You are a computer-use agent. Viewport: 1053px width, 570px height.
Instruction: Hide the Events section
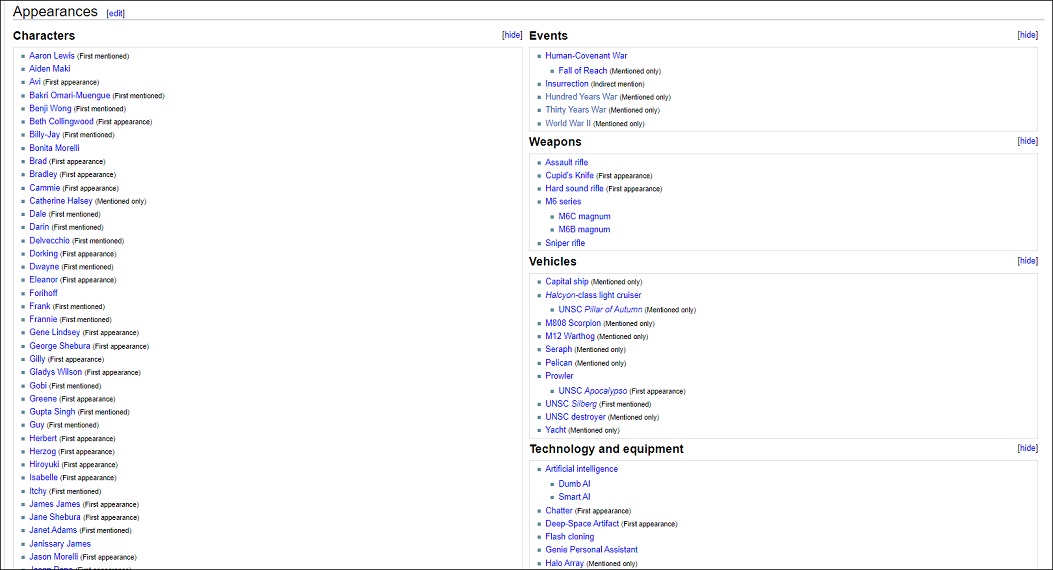click(x=1027, y=35)
